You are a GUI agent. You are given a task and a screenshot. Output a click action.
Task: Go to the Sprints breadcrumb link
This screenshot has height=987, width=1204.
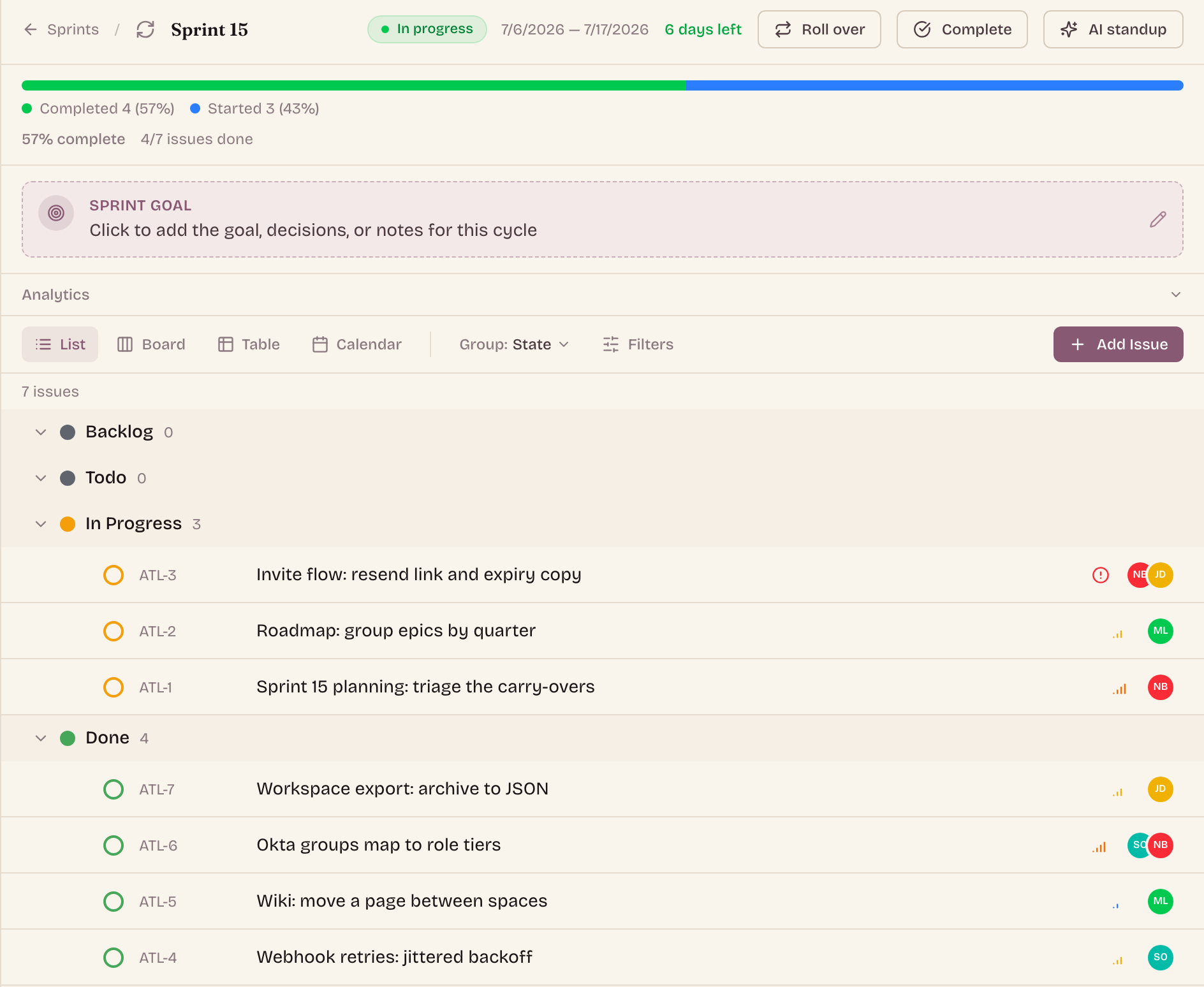(73, 29)
